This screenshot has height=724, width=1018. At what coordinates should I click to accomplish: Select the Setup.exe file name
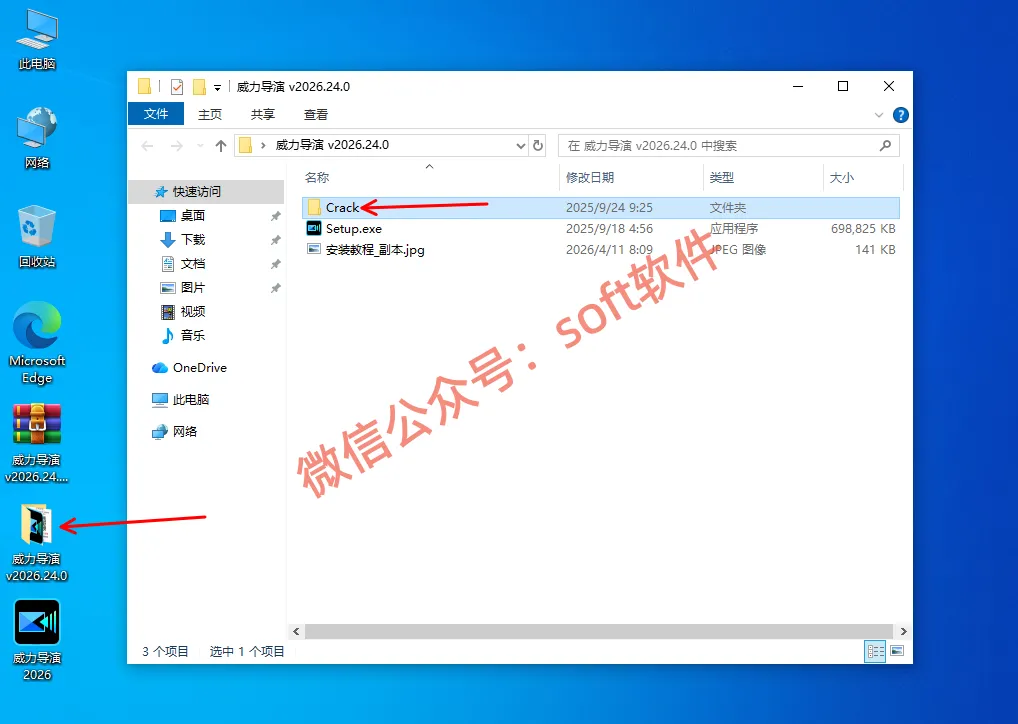[x=354, y=229]
